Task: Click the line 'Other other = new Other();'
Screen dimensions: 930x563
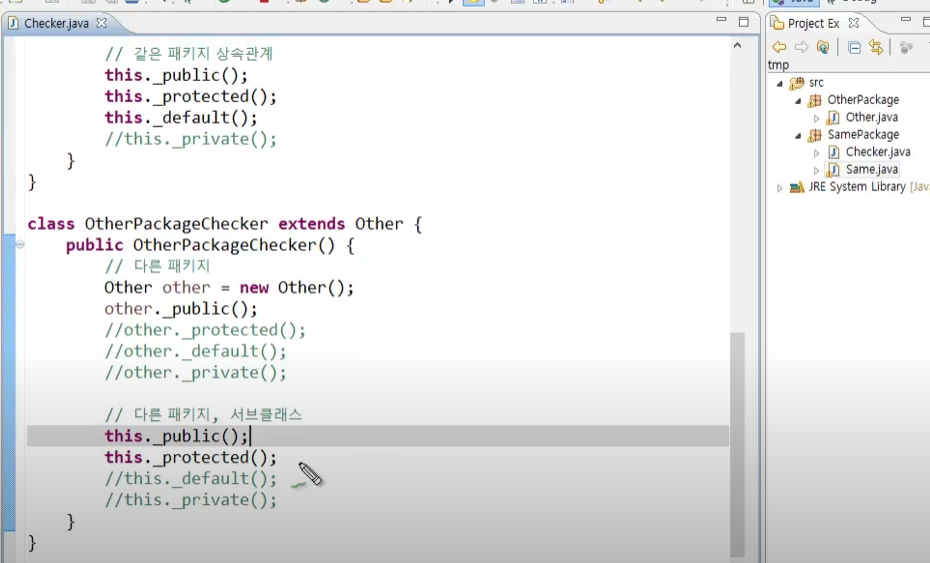Action: (229, 288)
